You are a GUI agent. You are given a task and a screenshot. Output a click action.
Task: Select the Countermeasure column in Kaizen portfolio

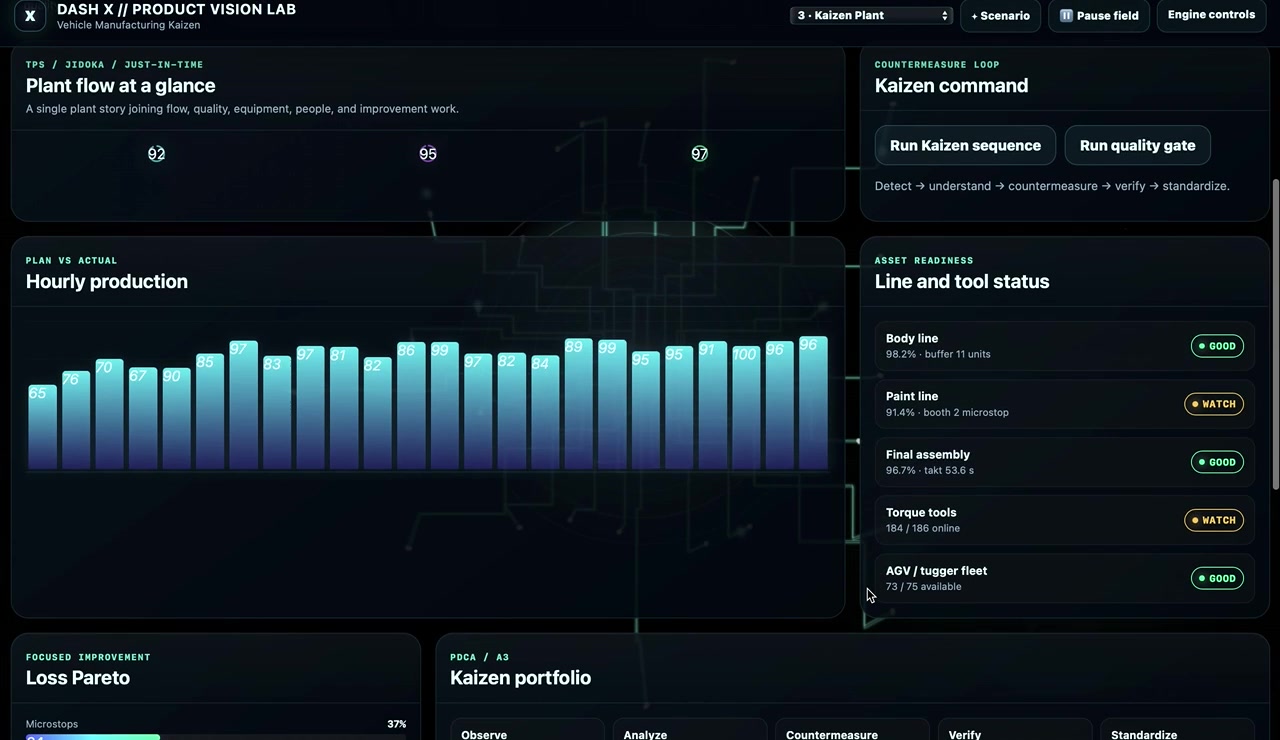(852, 730)
